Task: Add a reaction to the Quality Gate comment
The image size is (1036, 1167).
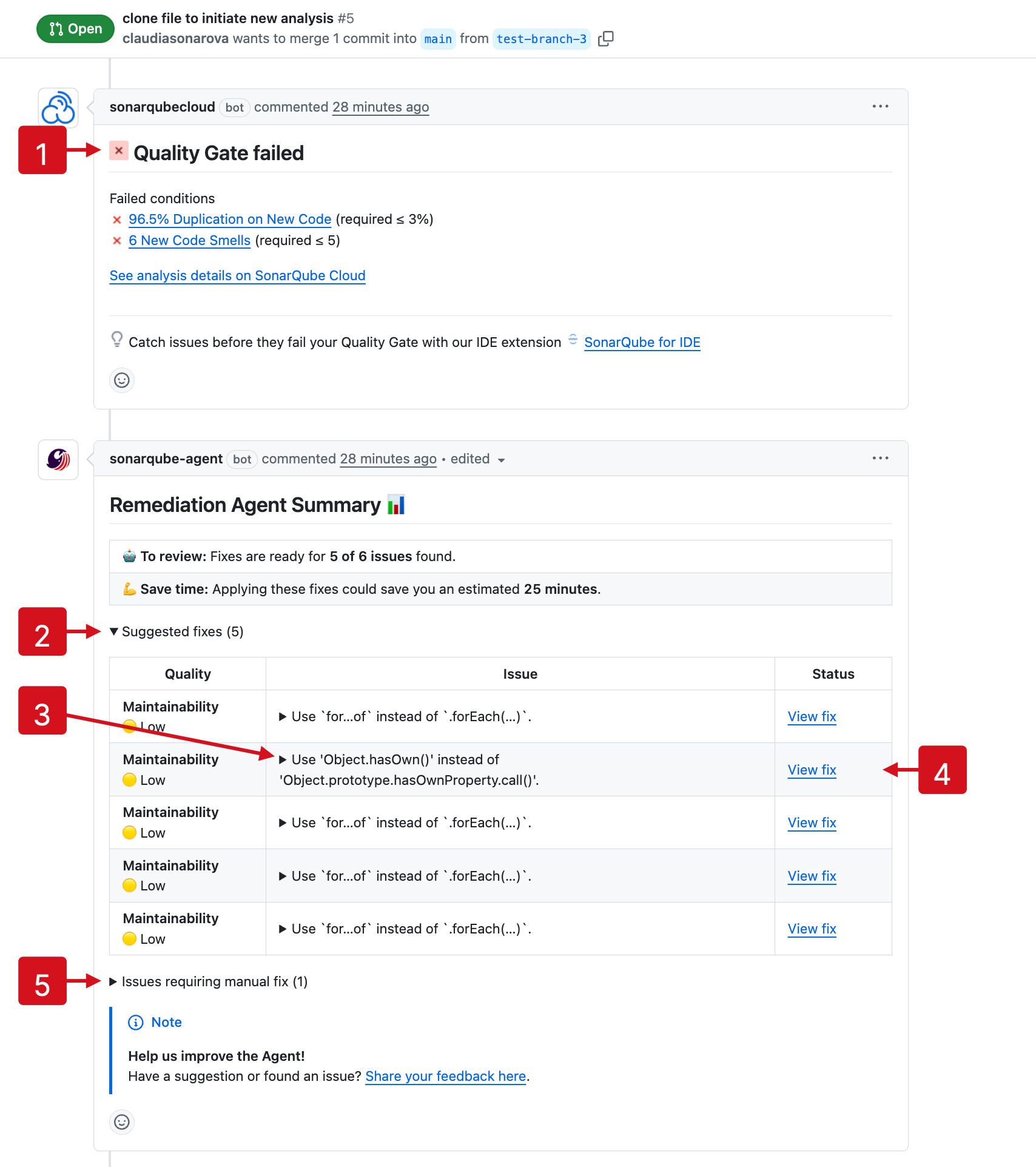Action: point(121,380)
